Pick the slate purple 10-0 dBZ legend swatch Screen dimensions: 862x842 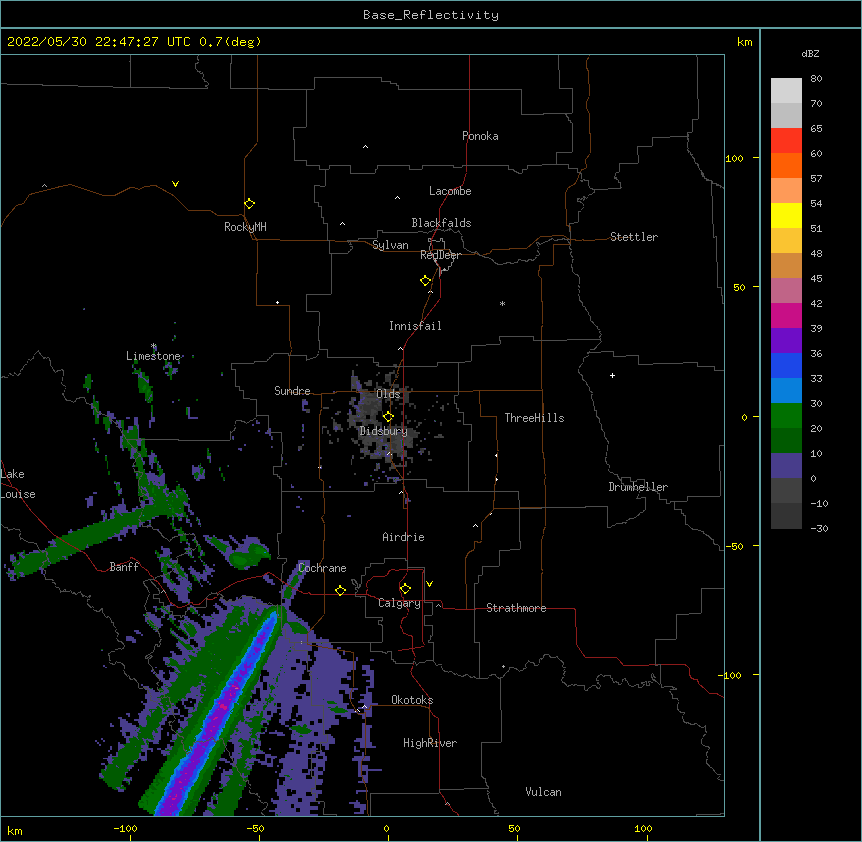click(786, 466)
